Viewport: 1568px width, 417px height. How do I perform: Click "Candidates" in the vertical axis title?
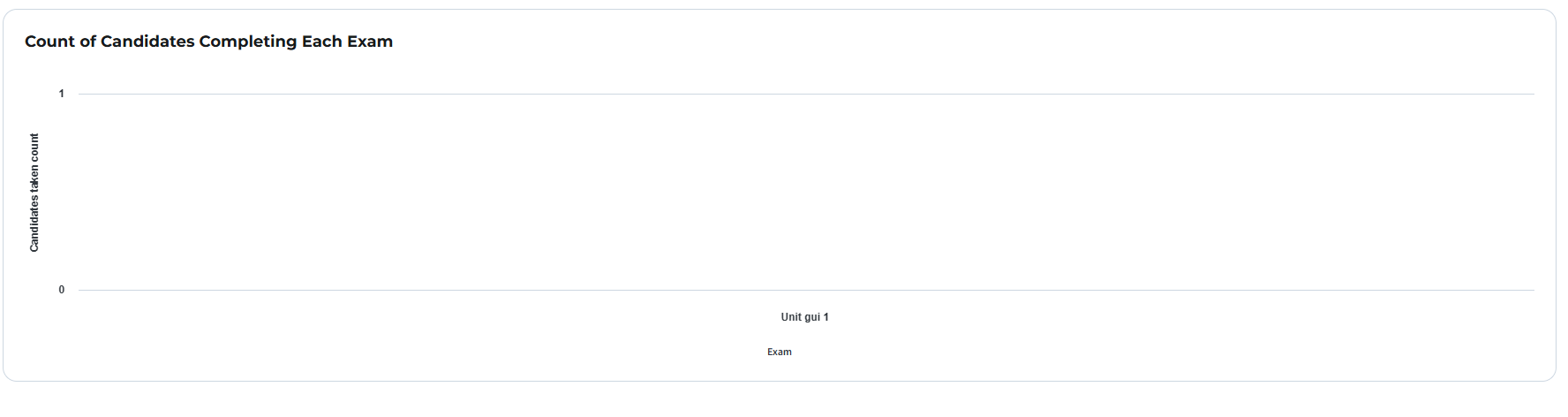[34, 225]
